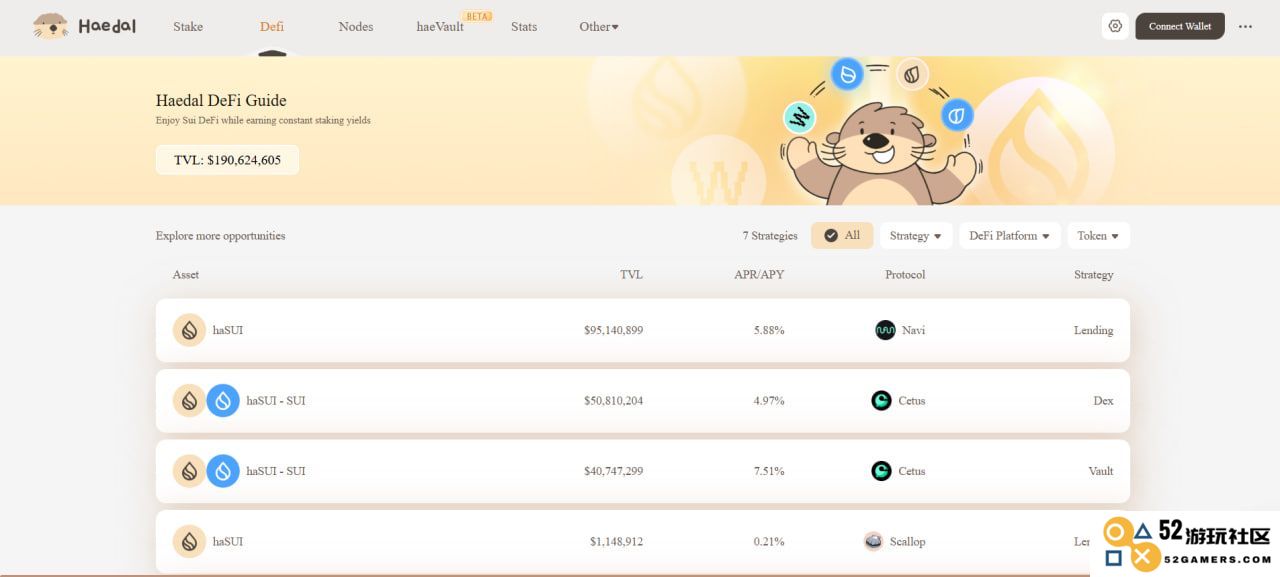Open the haSUI Navi Lending row

(x=643, y=330)
